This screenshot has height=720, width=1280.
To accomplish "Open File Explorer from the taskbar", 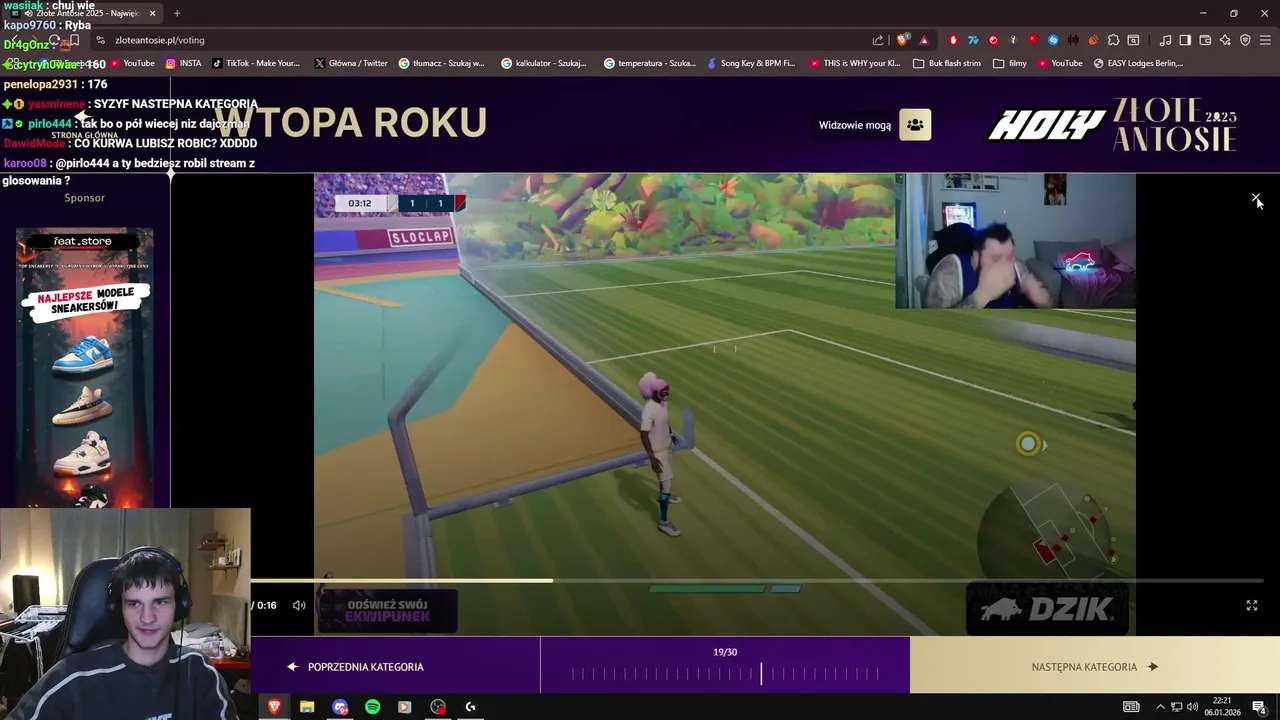I will pos(307,707).
